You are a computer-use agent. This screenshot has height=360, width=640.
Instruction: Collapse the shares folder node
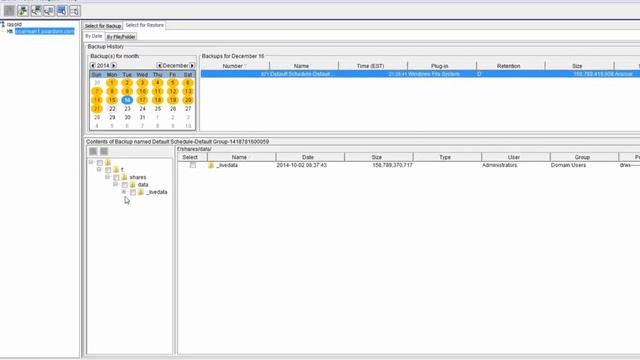pos(107,177)
